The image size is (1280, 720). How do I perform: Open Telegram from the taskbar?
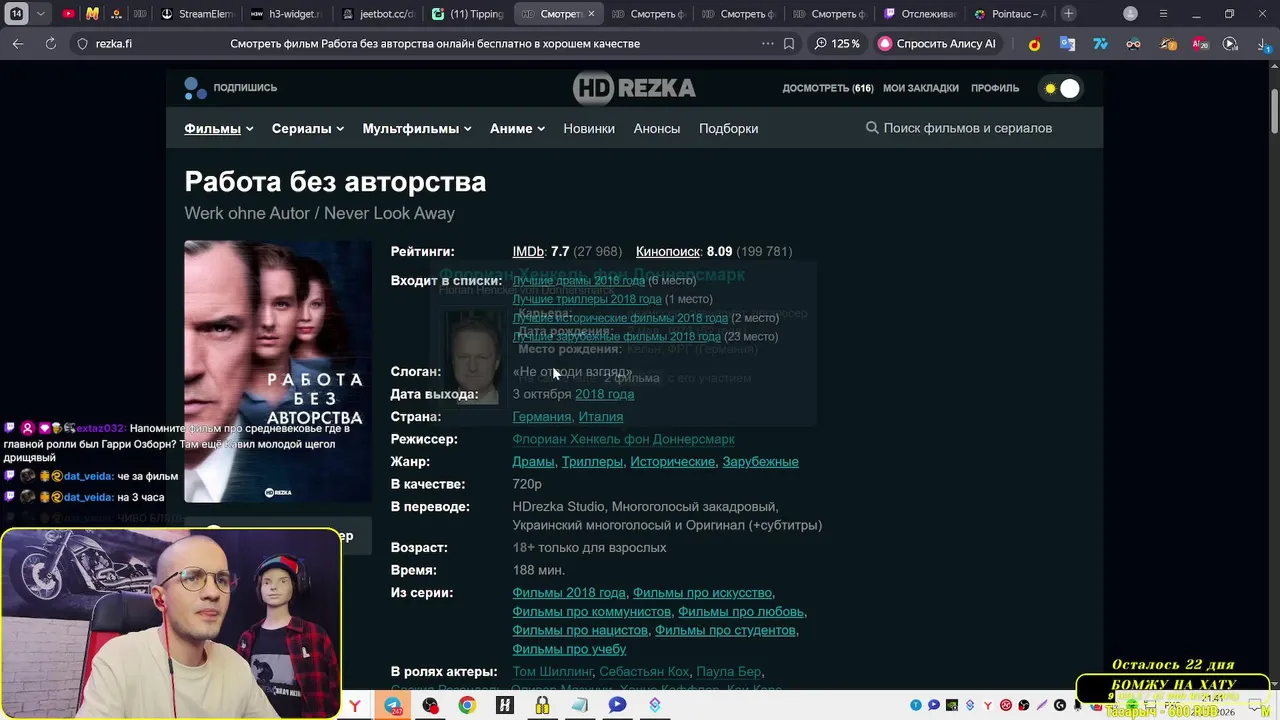tap(393, 705)
